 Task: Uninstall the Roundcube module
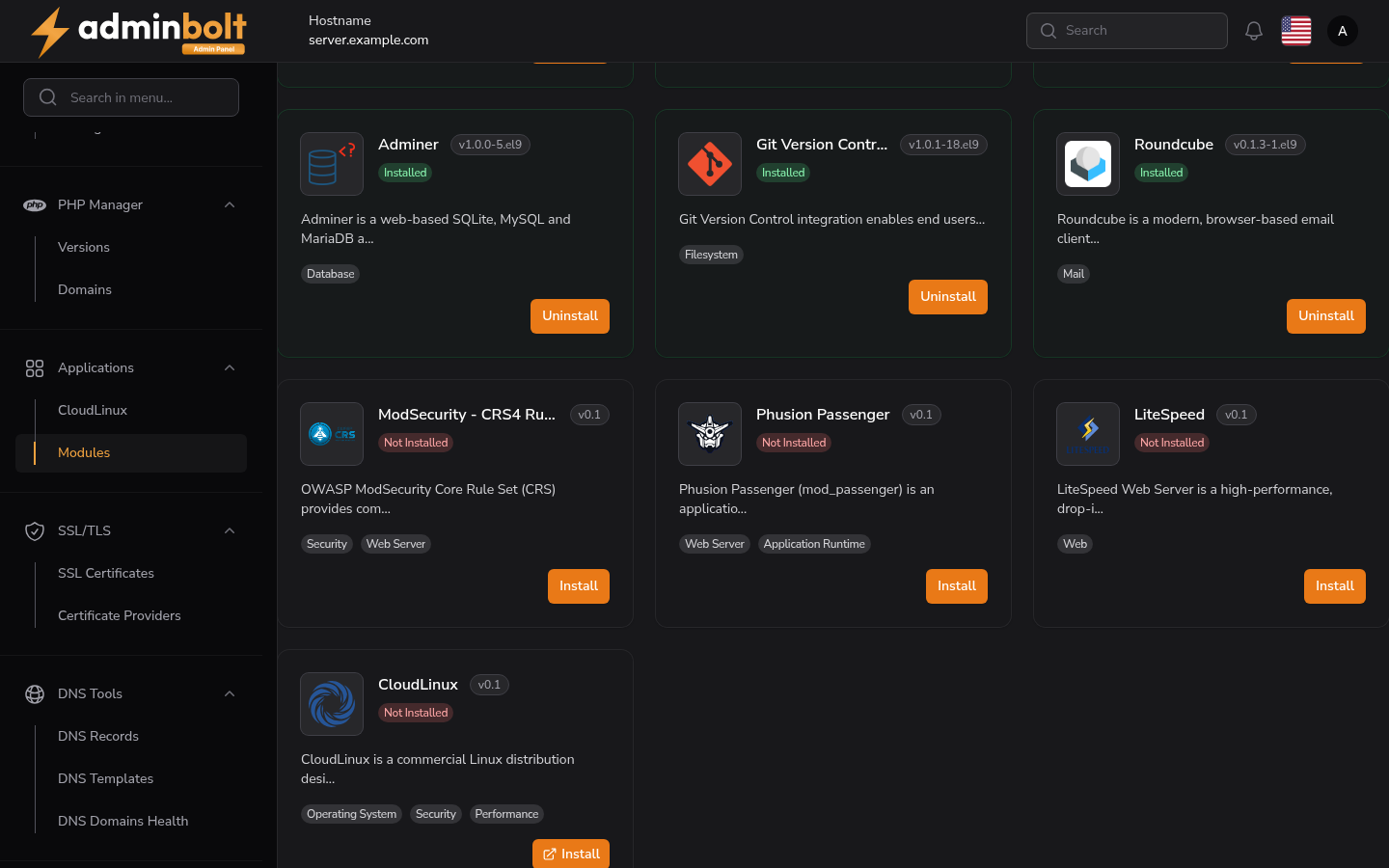[x=1326, y=316]
